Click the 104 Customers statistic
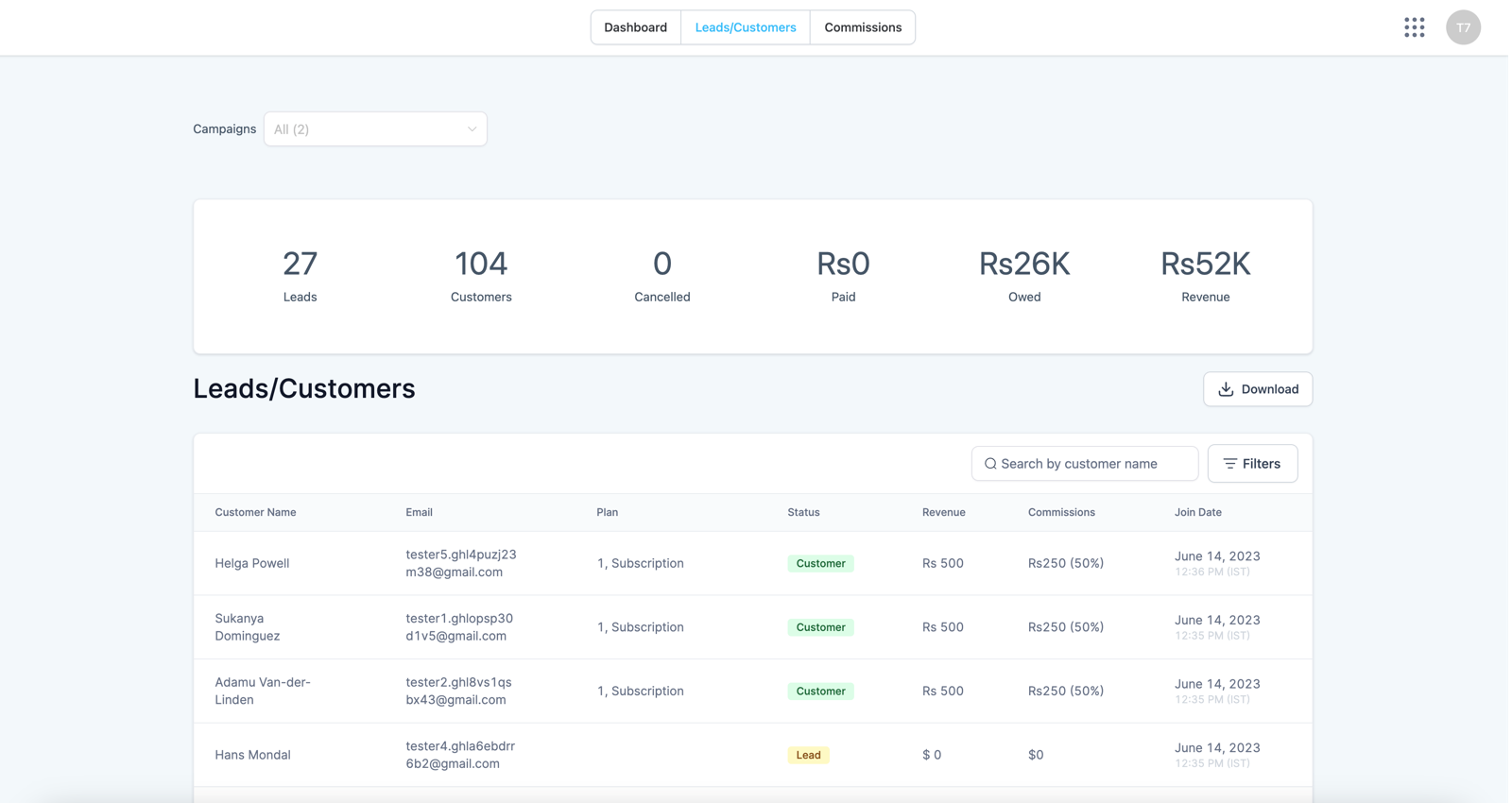The image size is (1512, 803). 481,276
